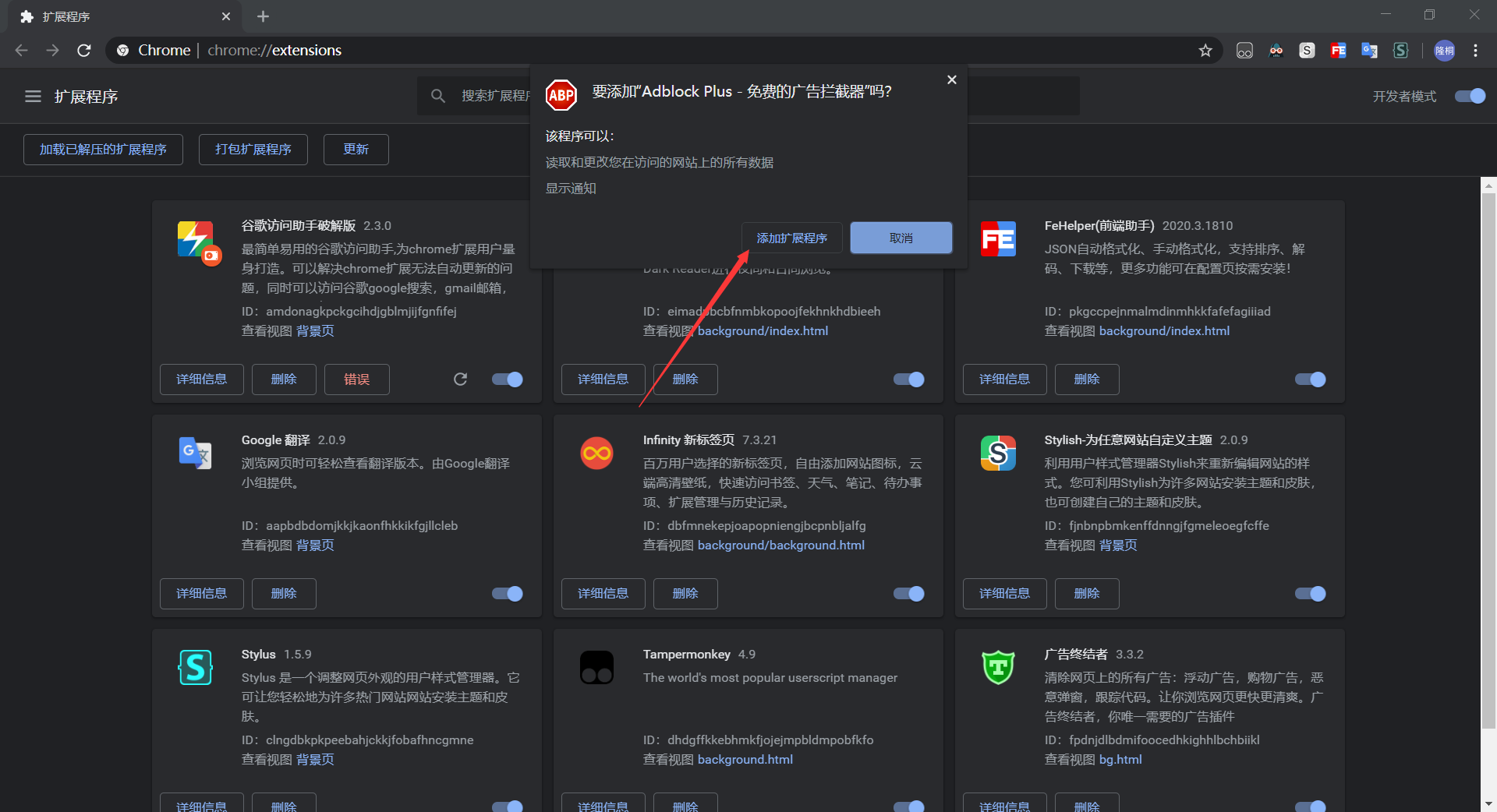
Task: Click the search magnifier icon
Action: click(x=438, y=96)
